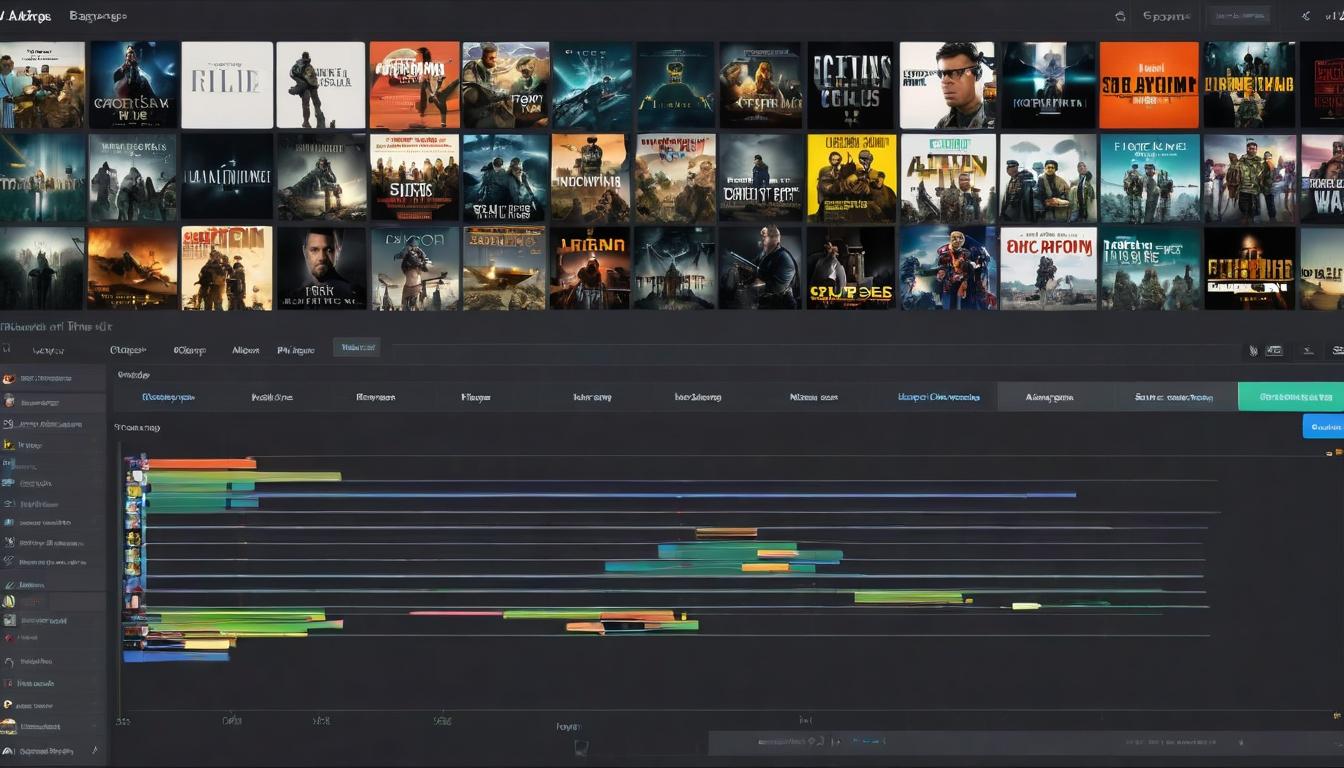Image resolution: width=1344 pixels, height=768 pixels.
Task: Select the fiery explosion poster in the bottom row
Action: pyautogui.click(x=132, y=268)
